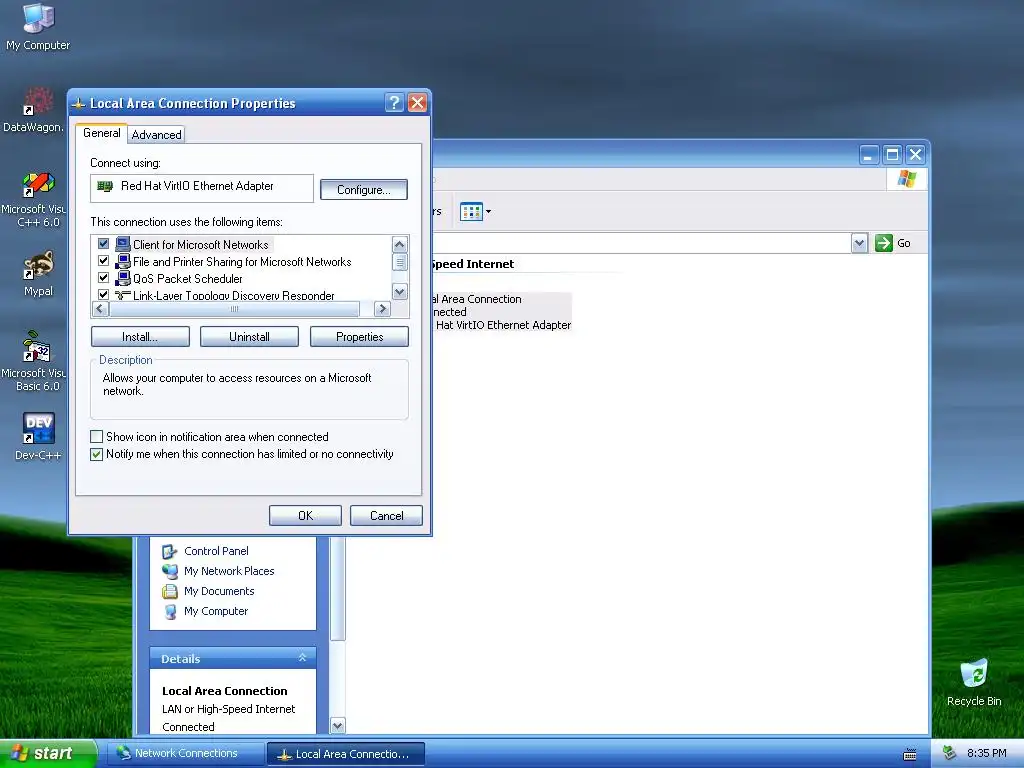Expand the Views button dropdown arrow
The width and height of the screenshot is (1024, 768).
coord(488,212)
